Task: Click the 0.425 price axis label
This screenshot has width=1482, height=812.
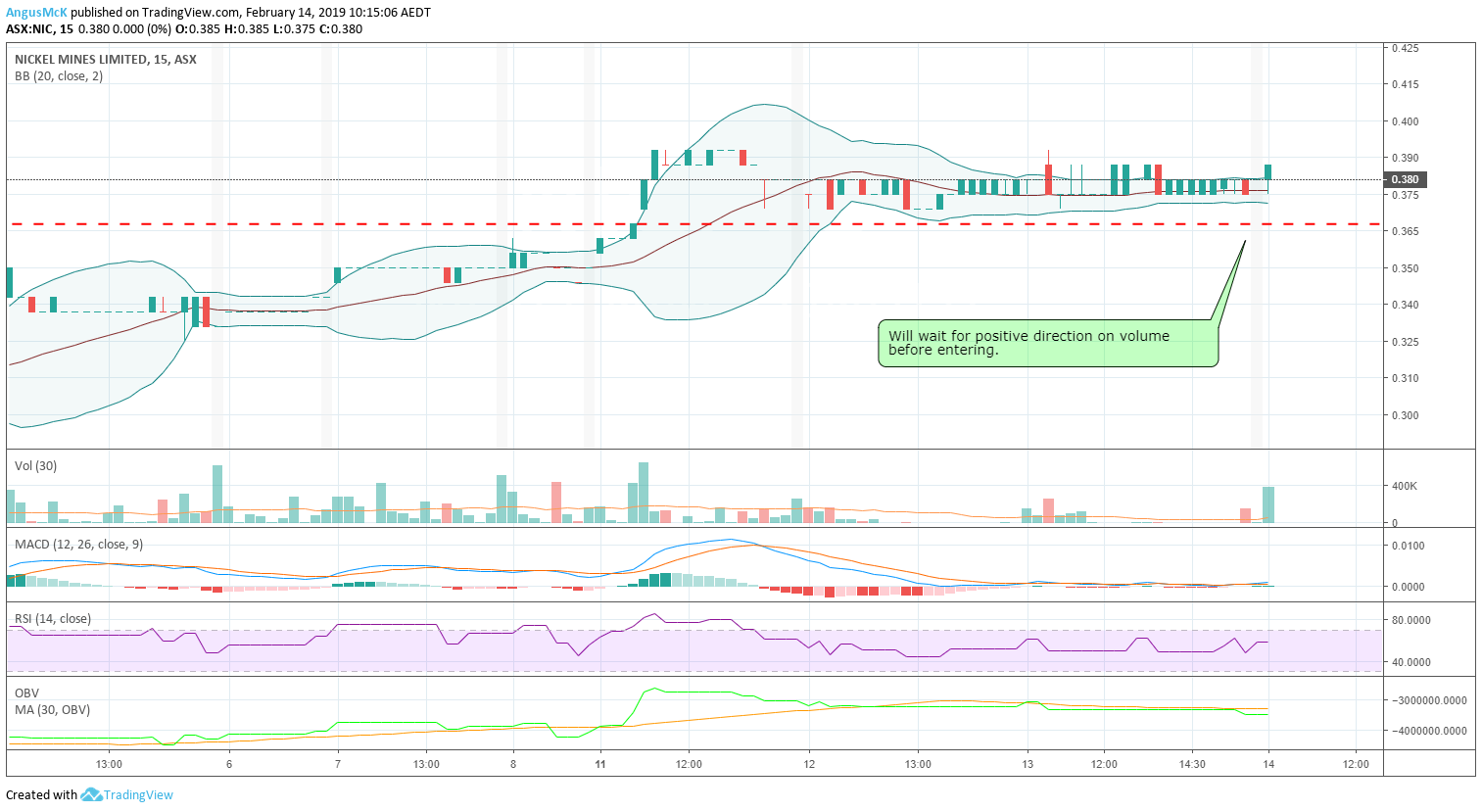Action: 1406,48
